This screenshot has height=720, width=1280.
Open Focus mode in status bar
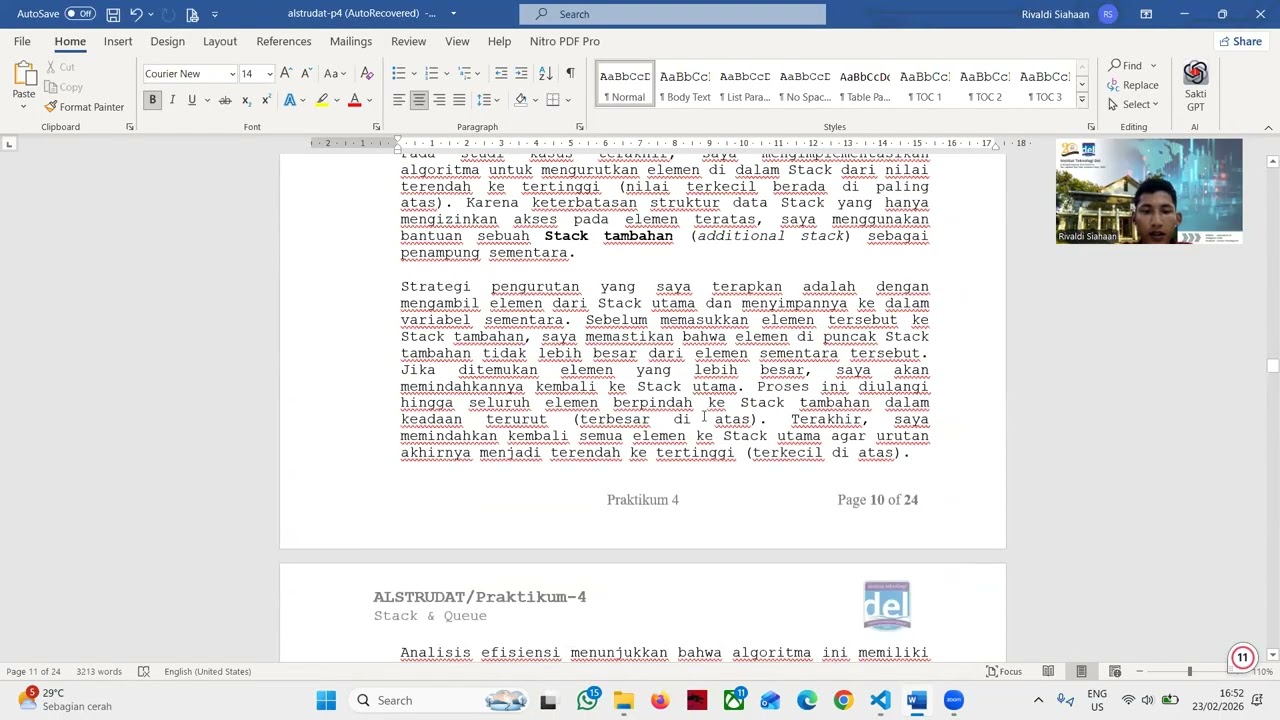[x=1004, y=671]
